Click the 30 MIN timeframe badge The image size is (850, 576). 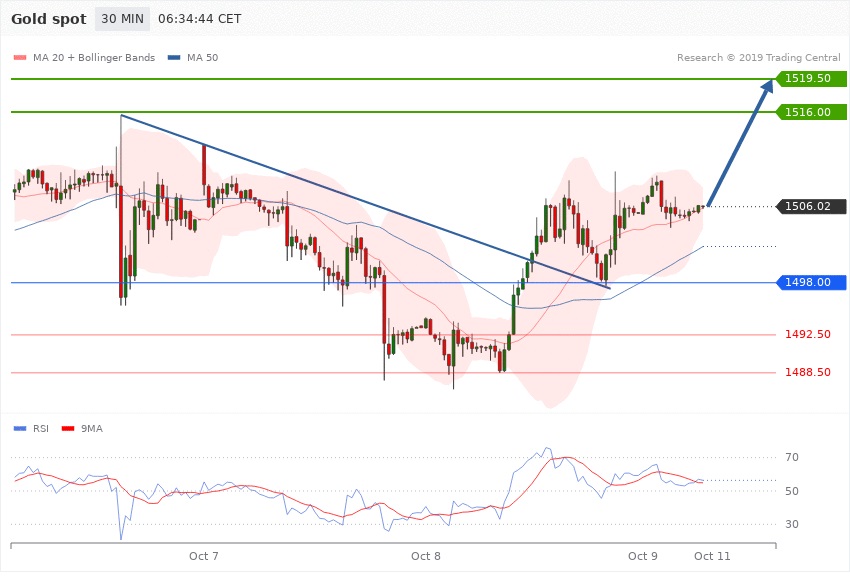click(124, 20)
